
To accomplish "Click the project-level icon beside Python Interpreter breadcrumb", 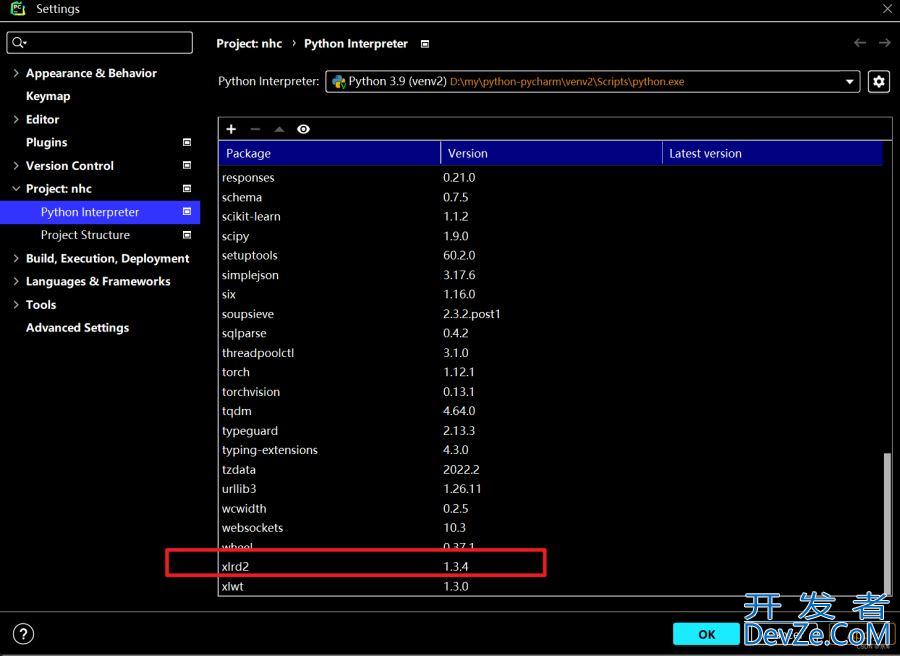I will pos(425,44).
